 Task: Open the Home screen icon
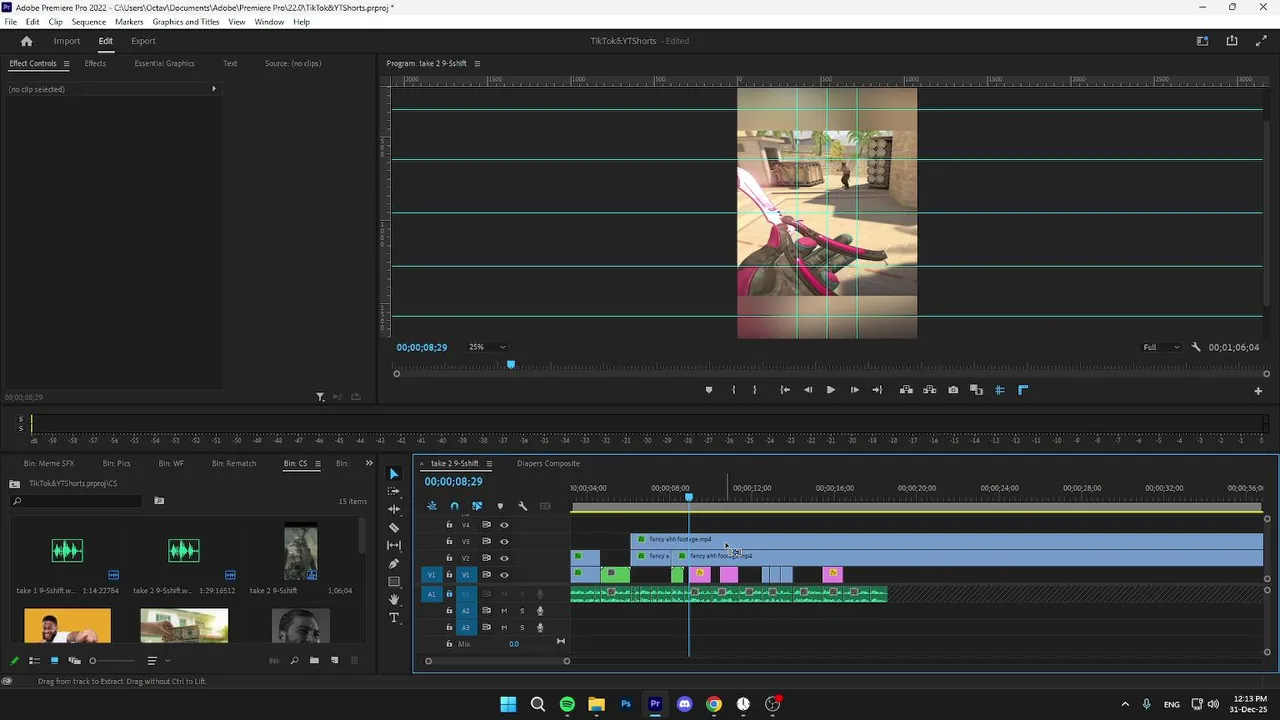click(27, 41)
